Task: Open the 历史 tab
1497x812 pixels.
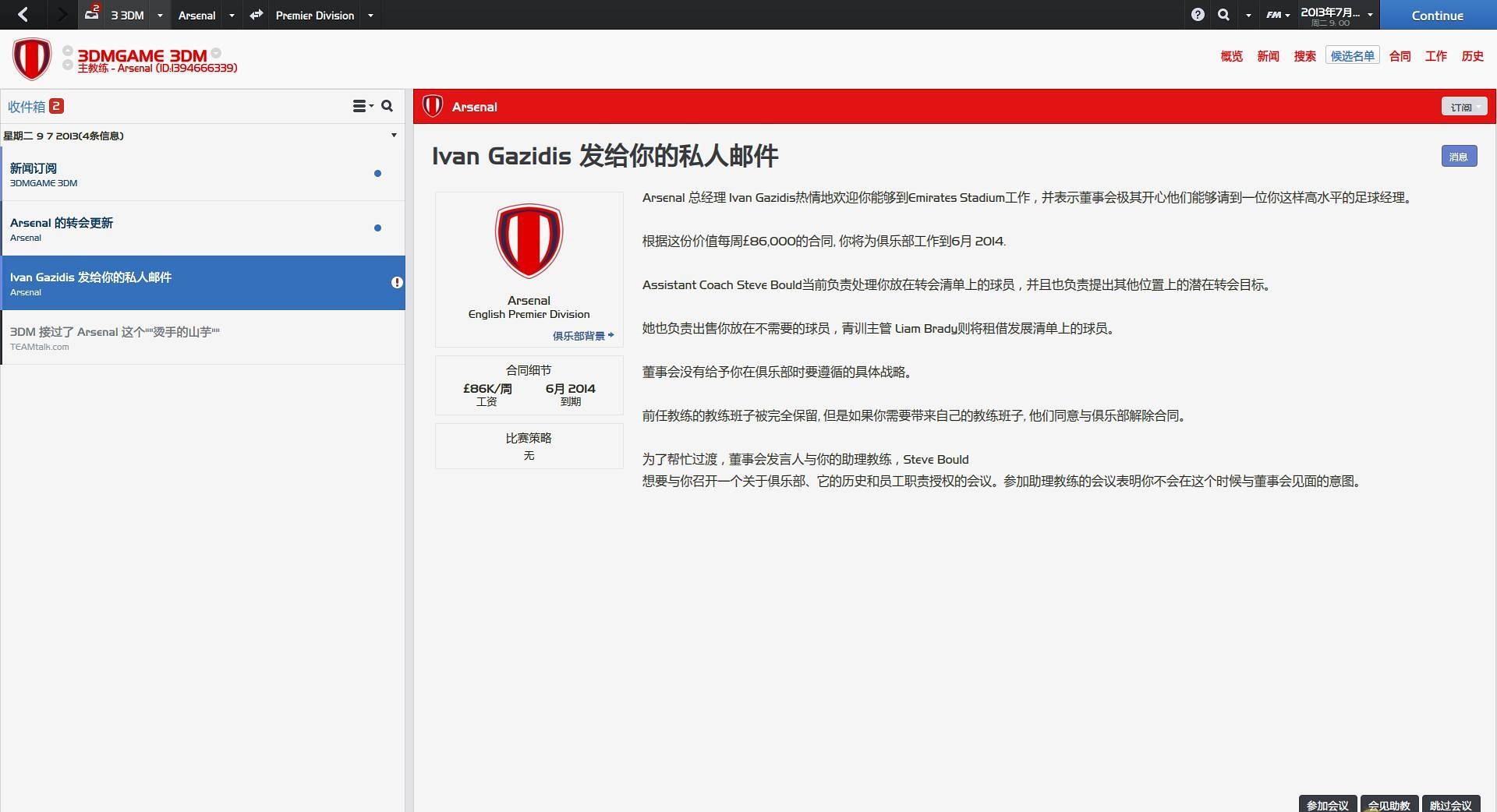Action: click(x=1473, y=56)
